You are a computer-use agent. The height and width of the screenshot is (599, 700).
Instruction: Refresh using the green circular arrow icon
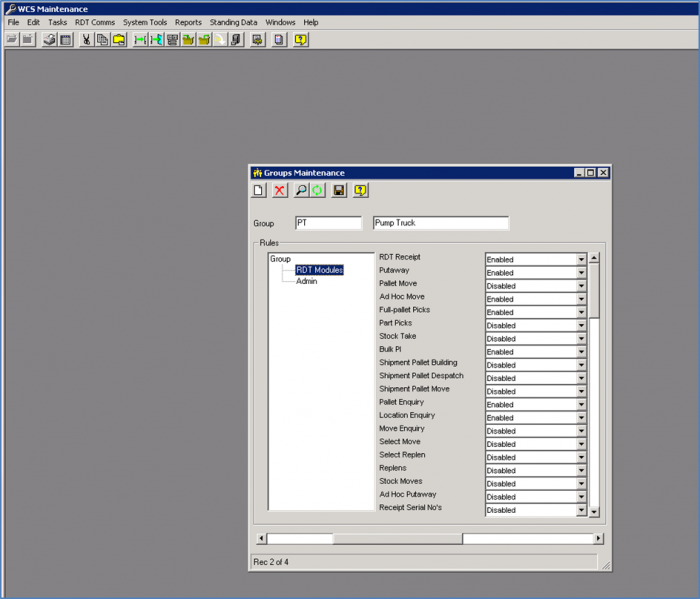coord(317,191)
